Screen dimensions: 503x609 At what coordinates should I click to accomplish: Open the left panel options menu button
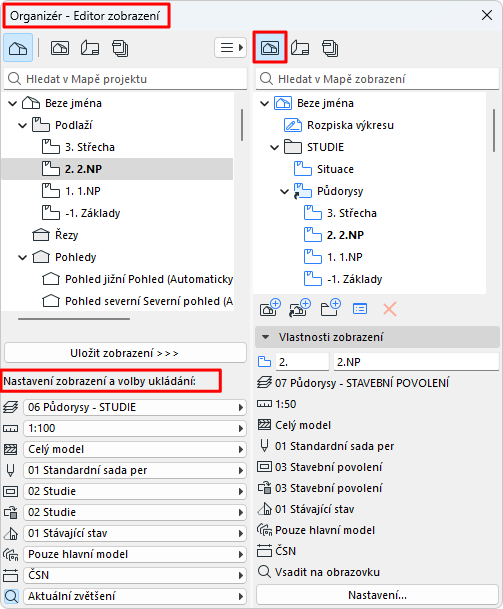point(230,48)
